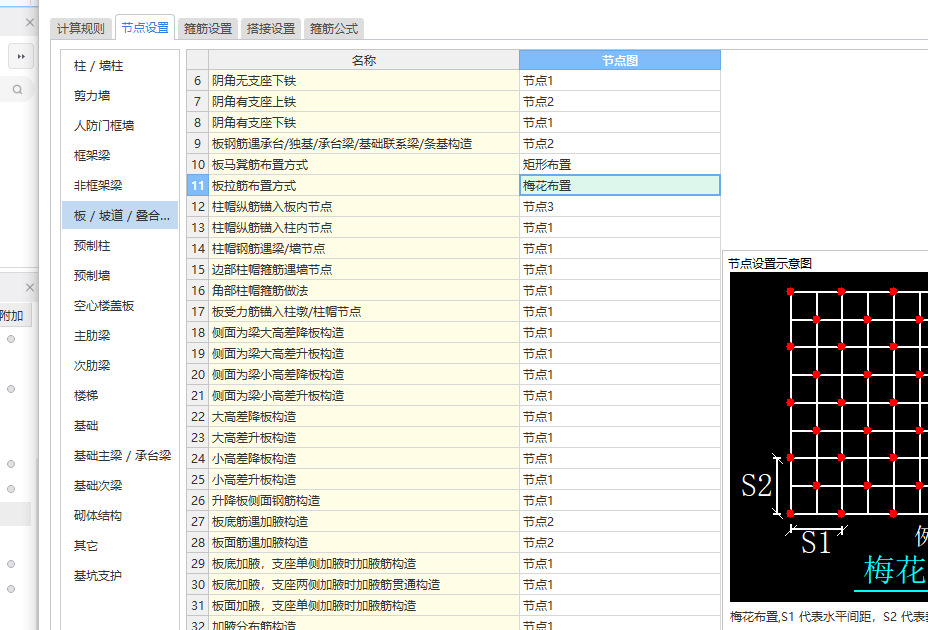Click 节点1 cell for 阴角无支座下铁
928x630 pixels.
pyautogui.click(x=620, y=81)
